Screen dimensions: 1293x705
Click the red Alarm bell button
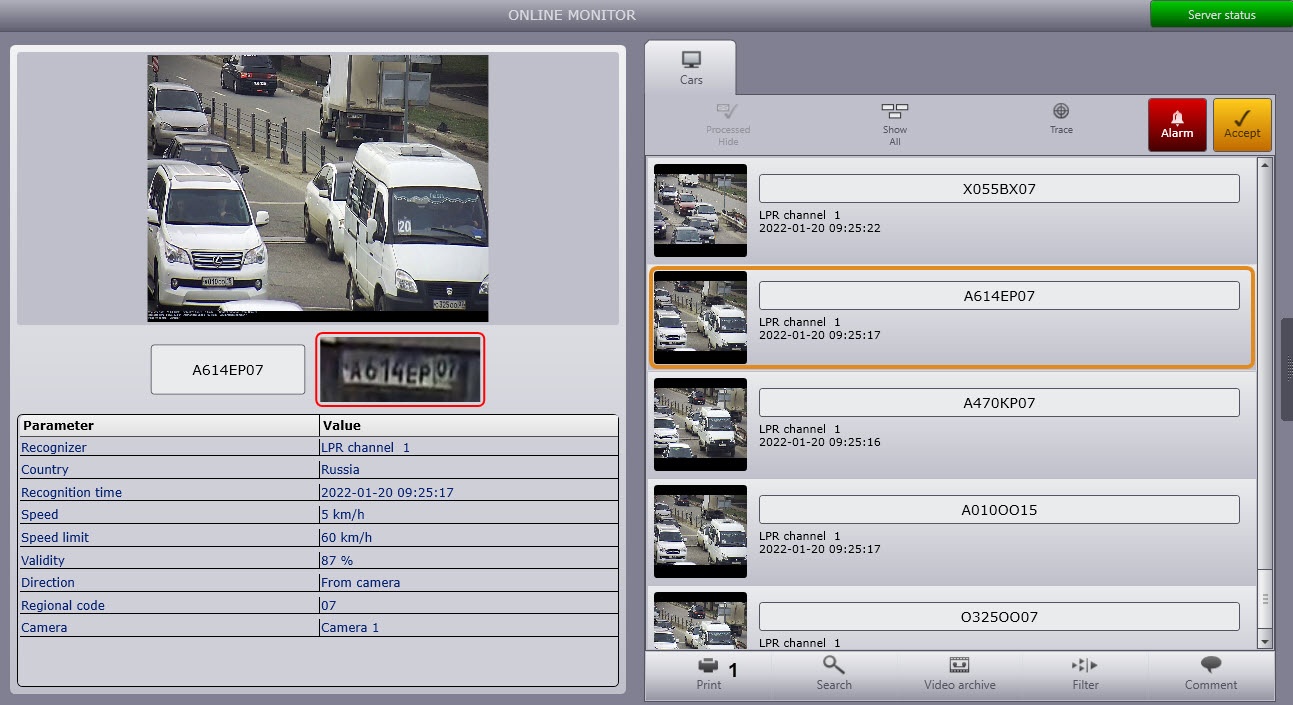point(1177,124)
